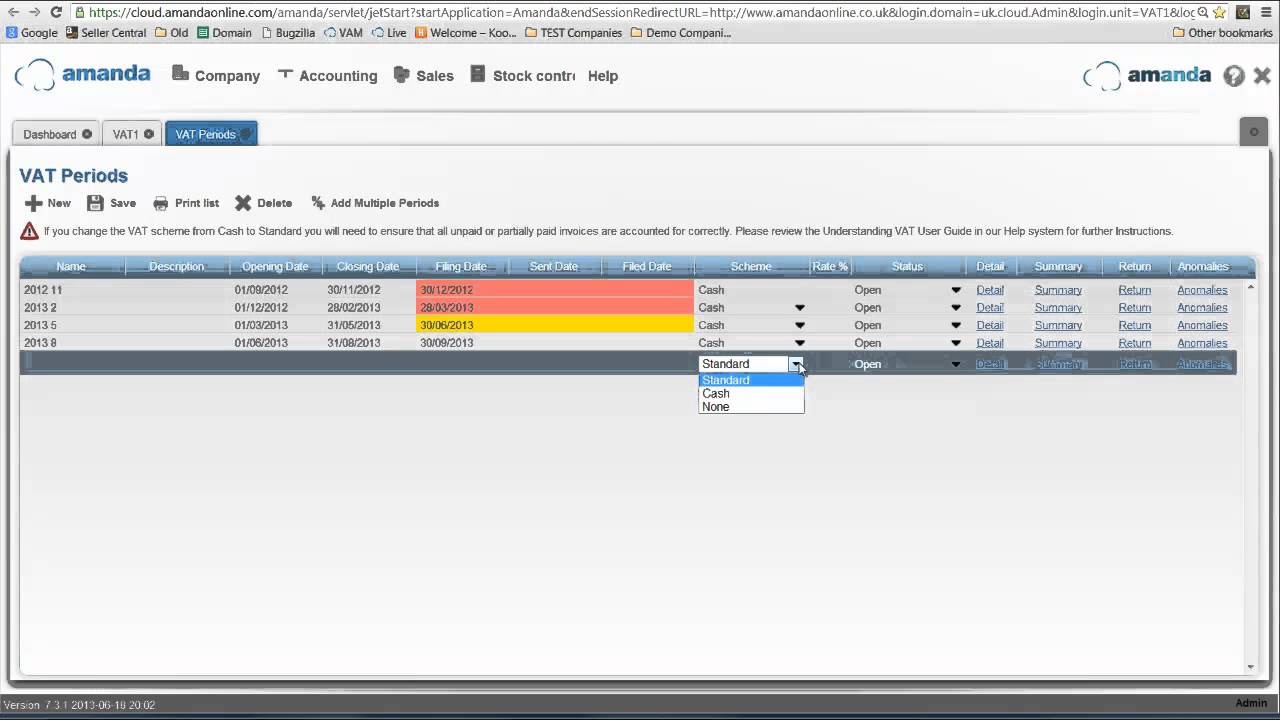Open Status dropdown for period 2012 11
The height and width of the screenshot is (720, 1280).
click(x=956, y=290)
